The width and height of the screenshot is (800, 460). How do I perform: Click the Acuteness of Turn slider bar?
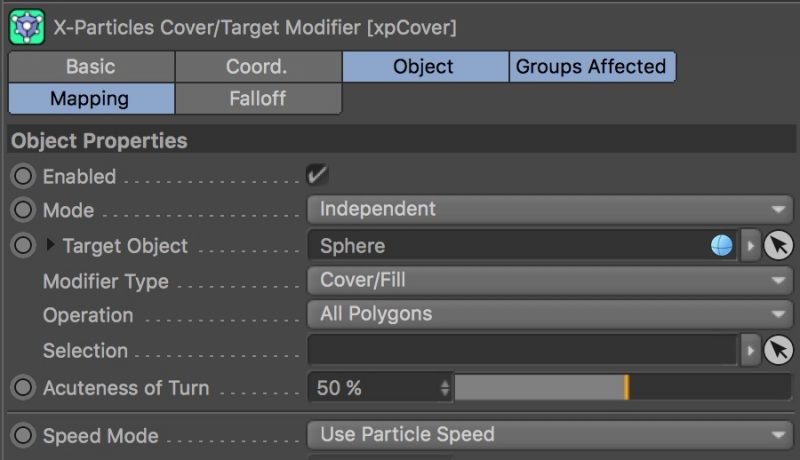623,387
